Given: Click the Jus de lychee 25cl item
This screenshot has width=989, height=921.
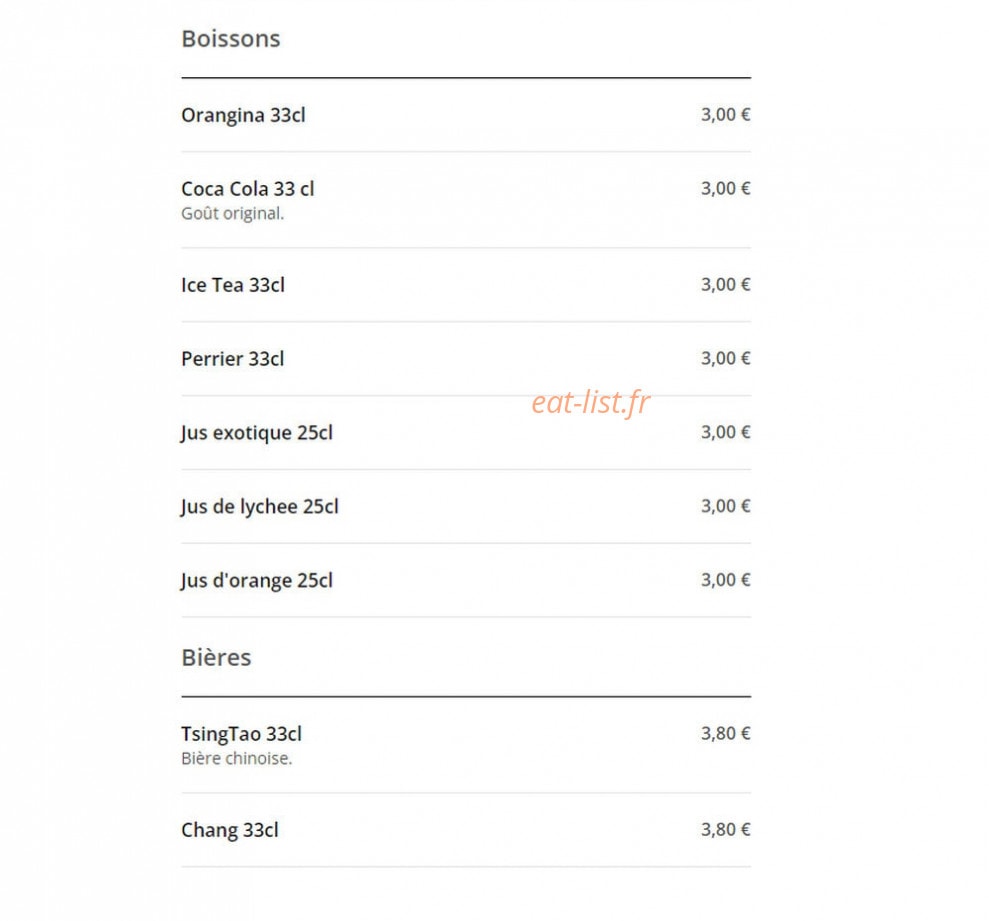Looking at the screenshot, I should click(465, 507).
